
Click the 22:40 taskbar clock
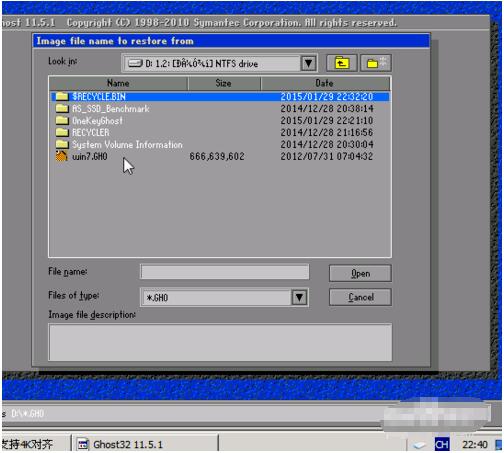tap(475, 444)
